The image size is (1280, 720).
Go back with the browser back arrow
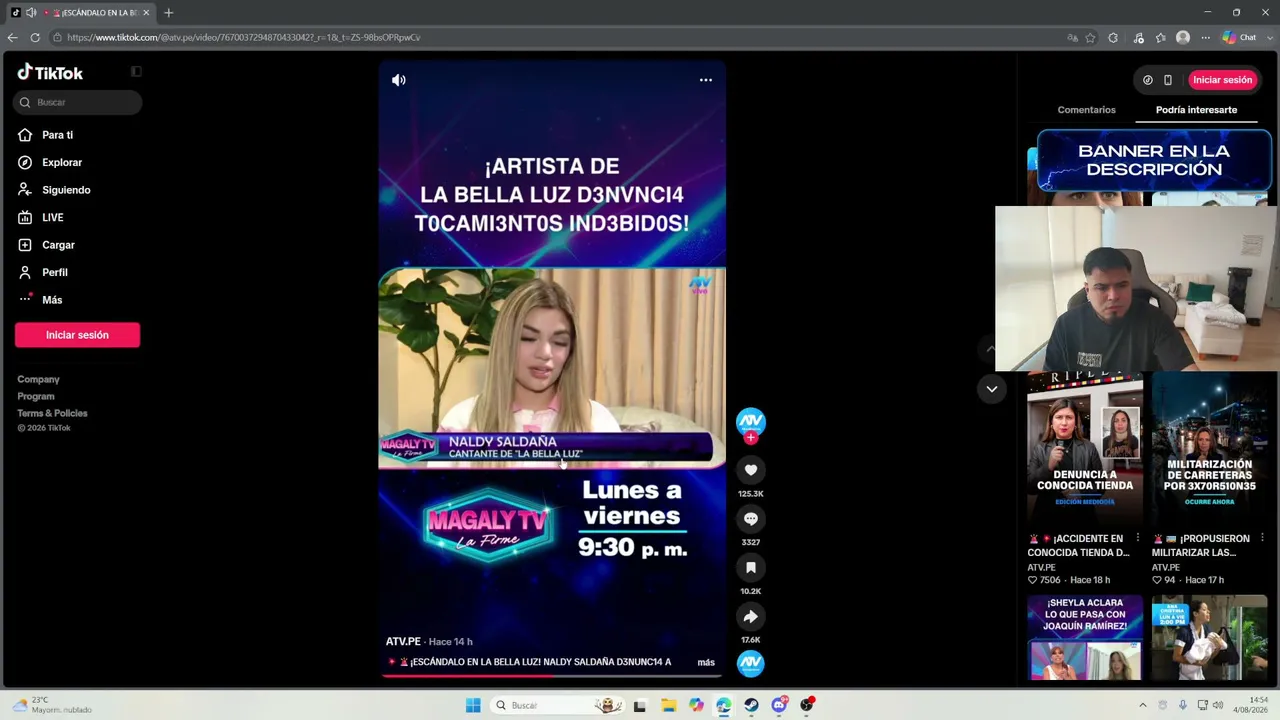(x=12, y=37)
